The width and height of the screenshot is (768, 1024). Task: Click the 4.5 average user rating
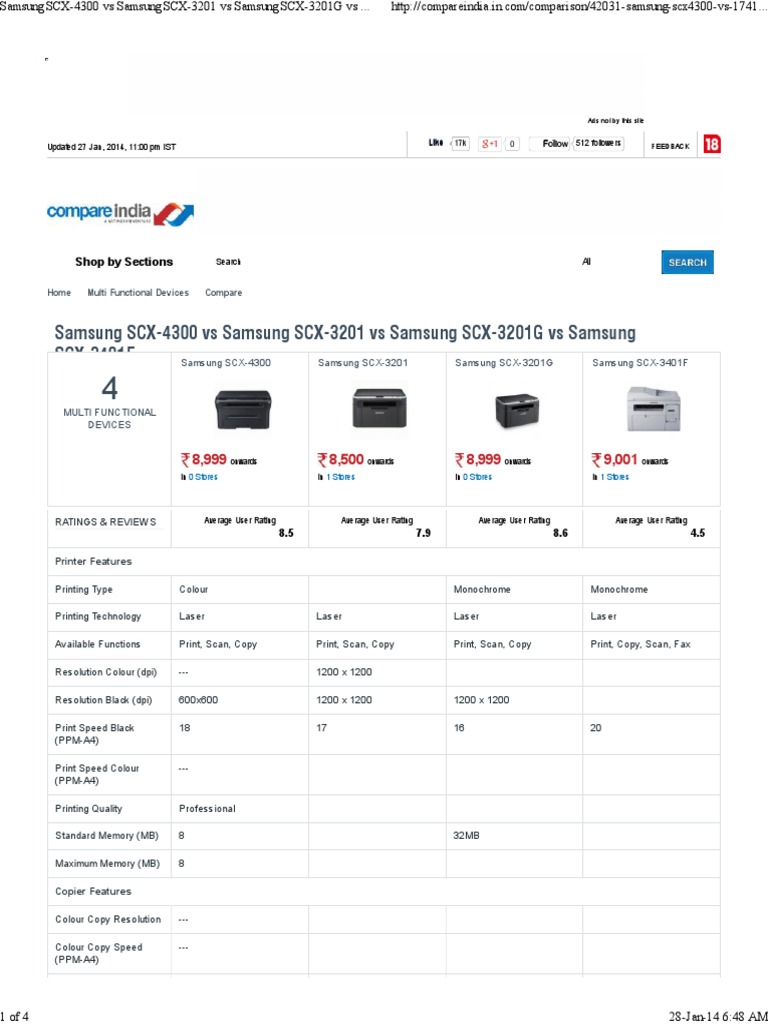pyautogui.click(x=697, y=534)
